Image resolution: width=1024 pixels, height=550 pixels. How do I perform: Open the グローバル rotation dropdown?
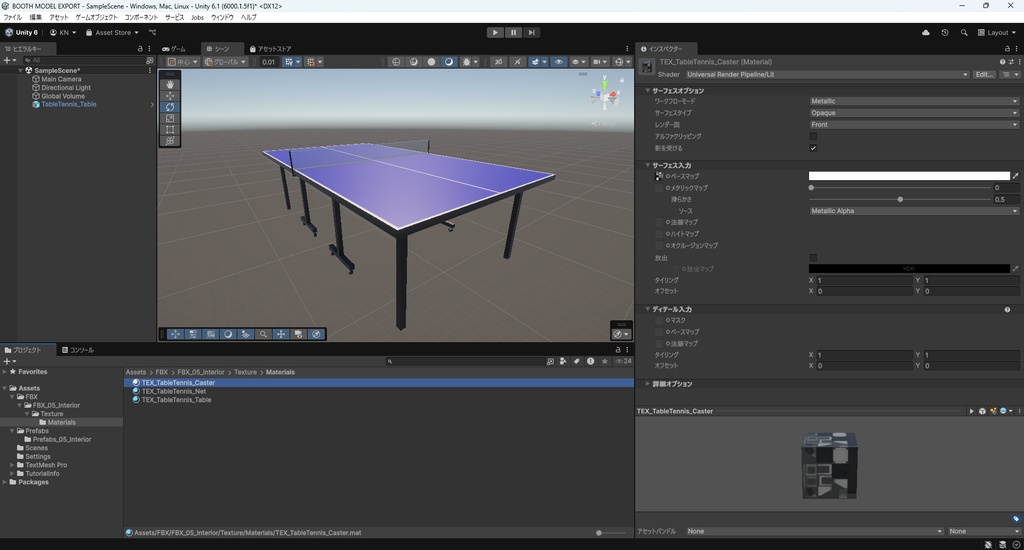[x=225, y=62]
